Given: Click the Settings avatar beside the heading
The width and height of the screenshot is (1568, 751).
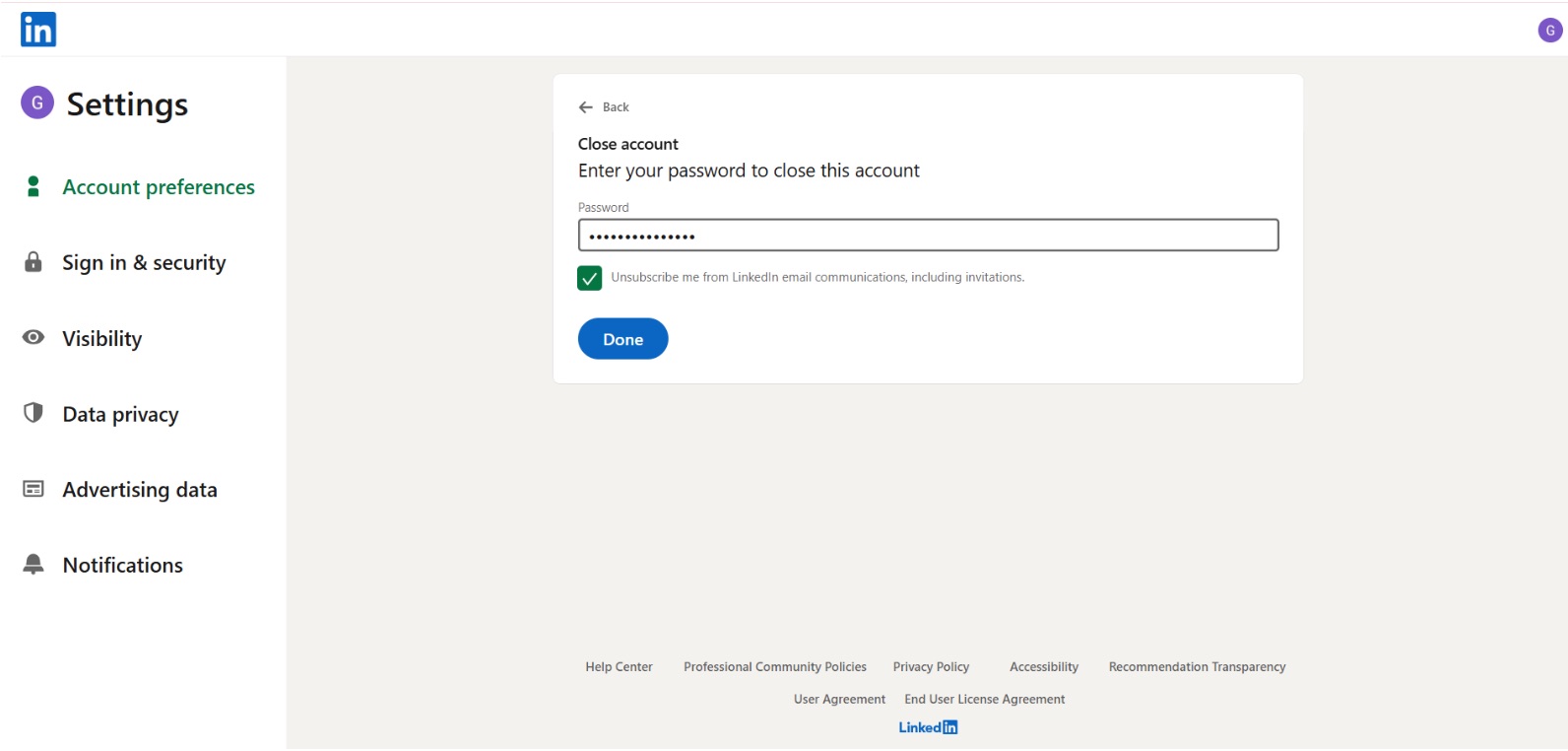Looking at the screenshot, I should (37, 102).
